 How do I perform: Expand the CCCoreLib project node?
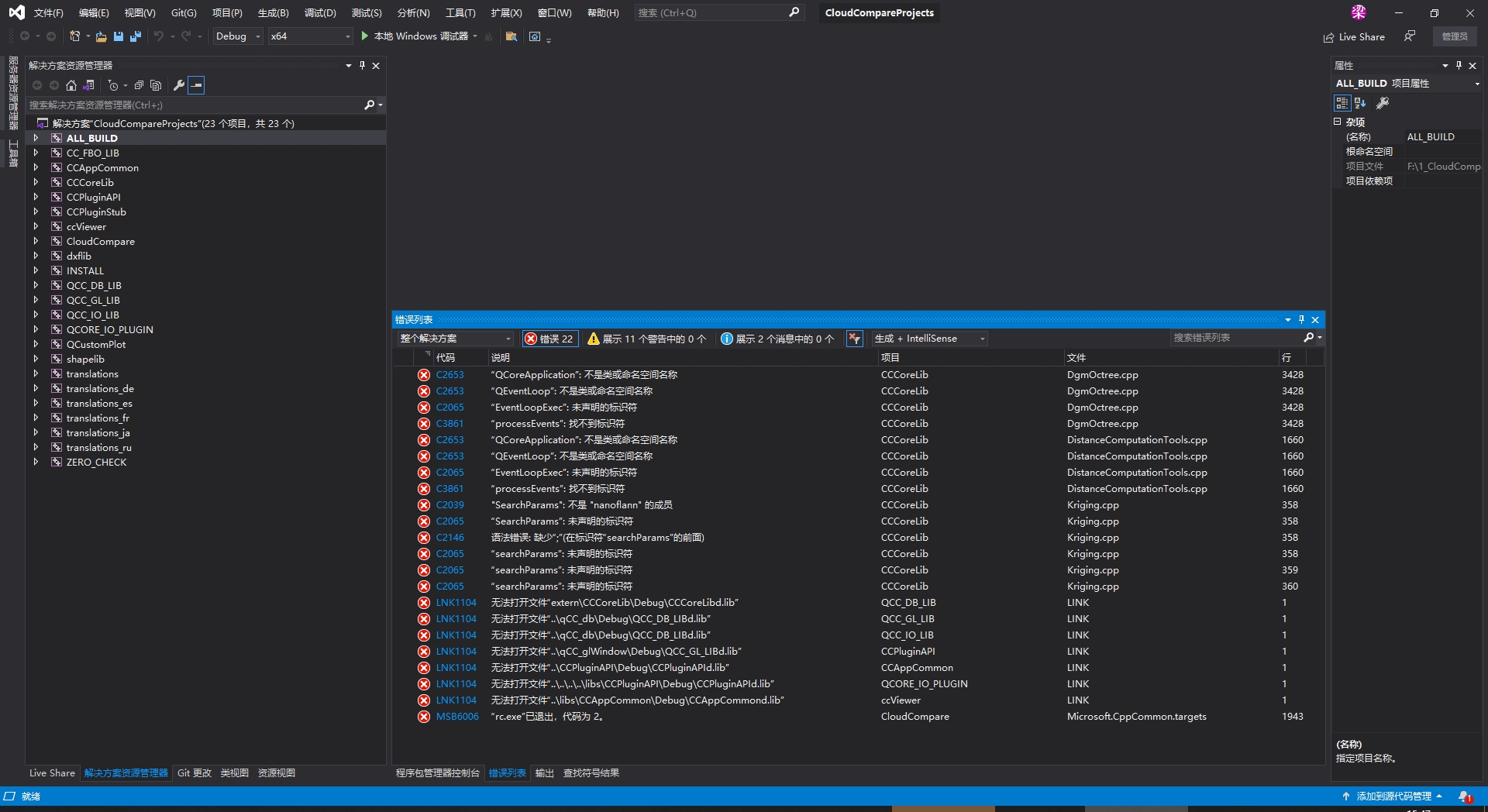[x=36, y=183]
